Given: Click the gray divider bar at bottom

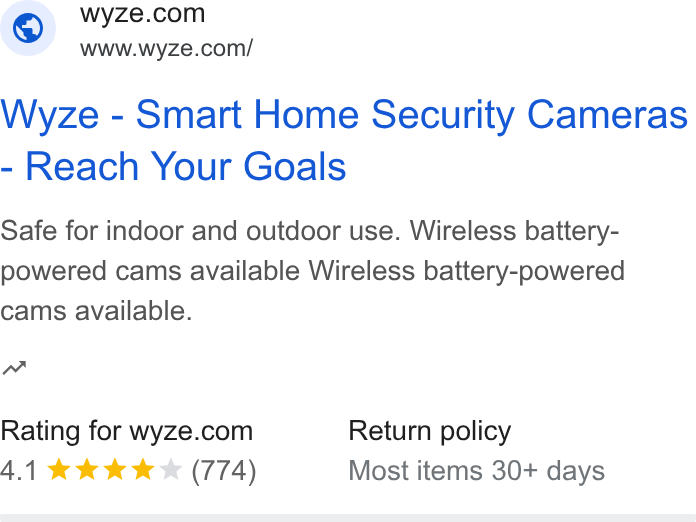Looking at the screenshot, I should [x=348, y=518].
